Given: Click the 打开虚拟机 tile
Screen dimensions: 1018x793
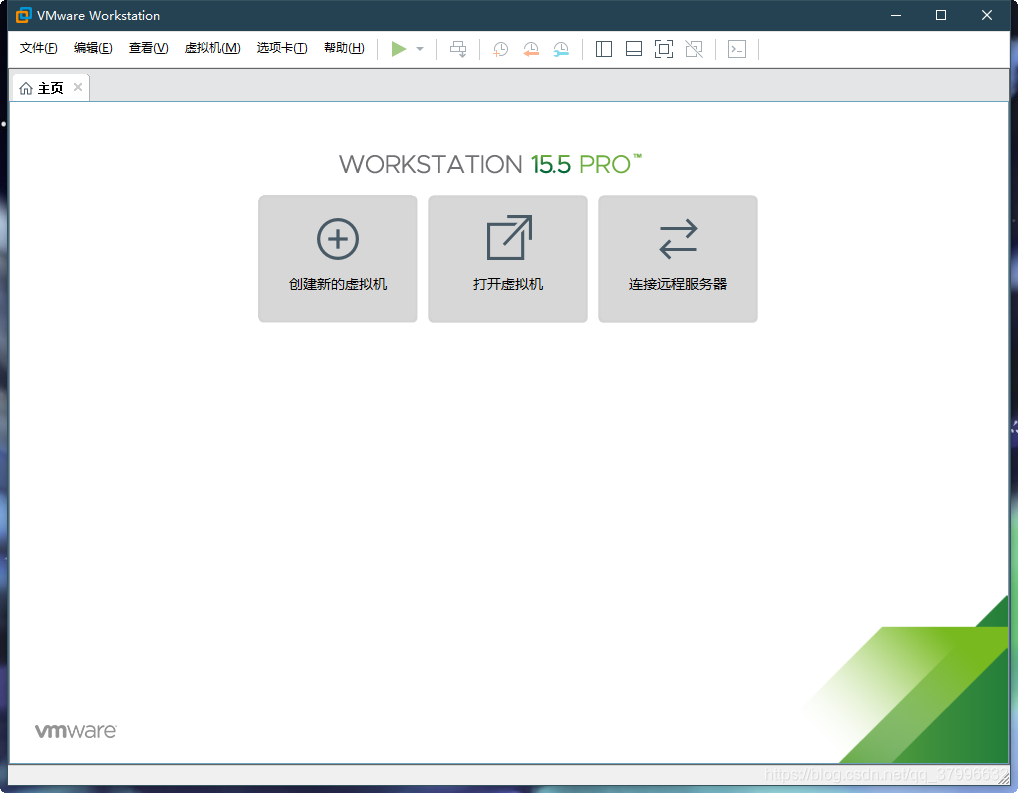Looking at the screenshot, I should point(508,258).
